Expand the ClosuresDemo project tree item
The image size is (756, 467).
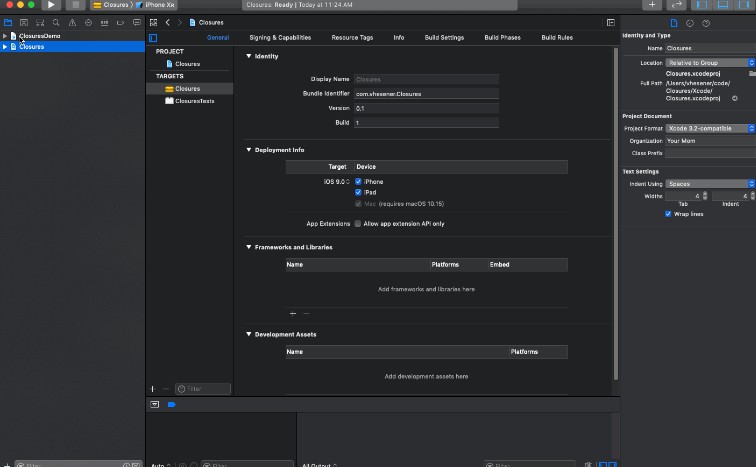[x=5, y=36]
